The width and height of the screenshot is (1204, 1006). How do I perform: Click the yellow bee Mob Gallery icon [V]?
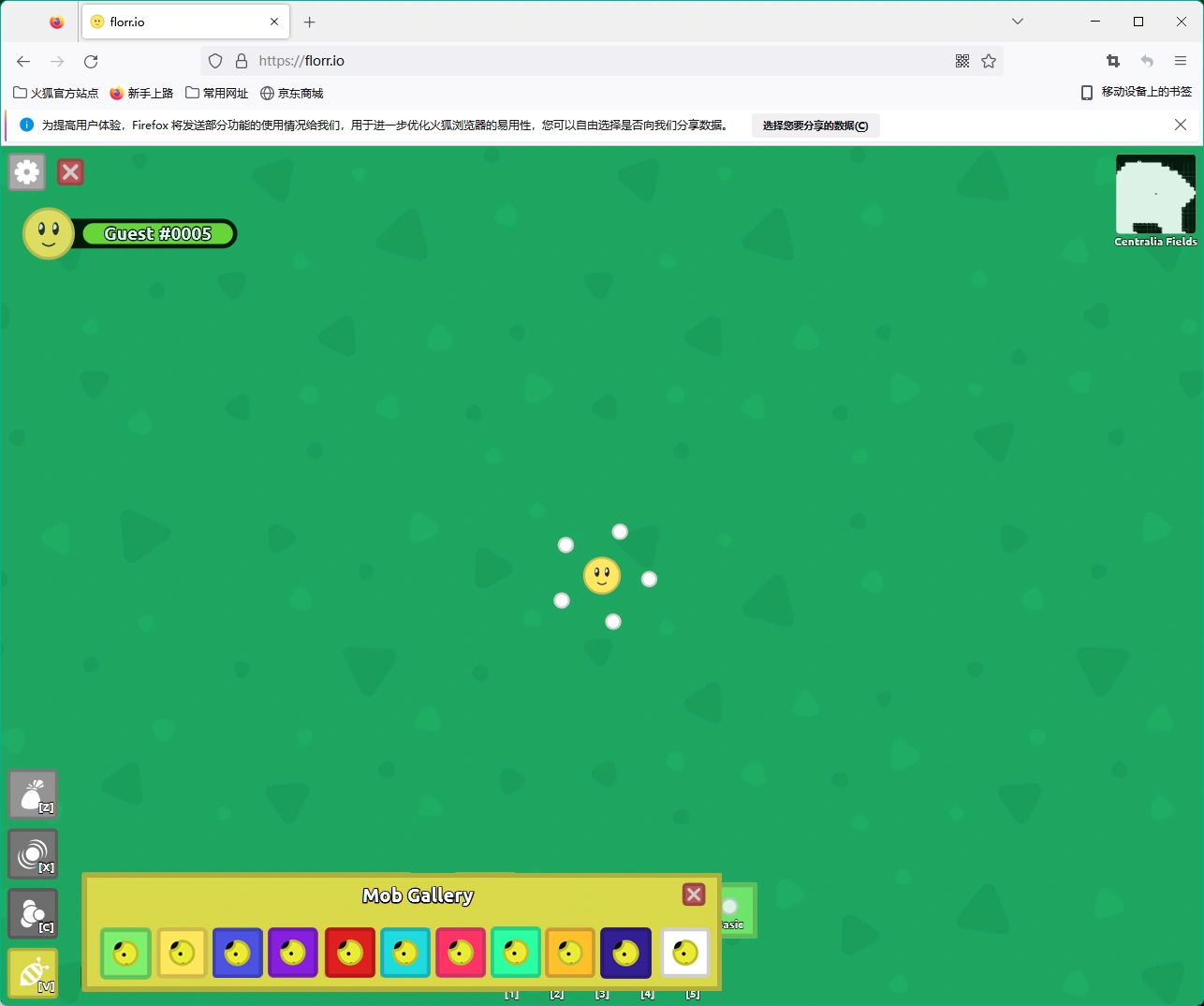(x=33, y=972)
